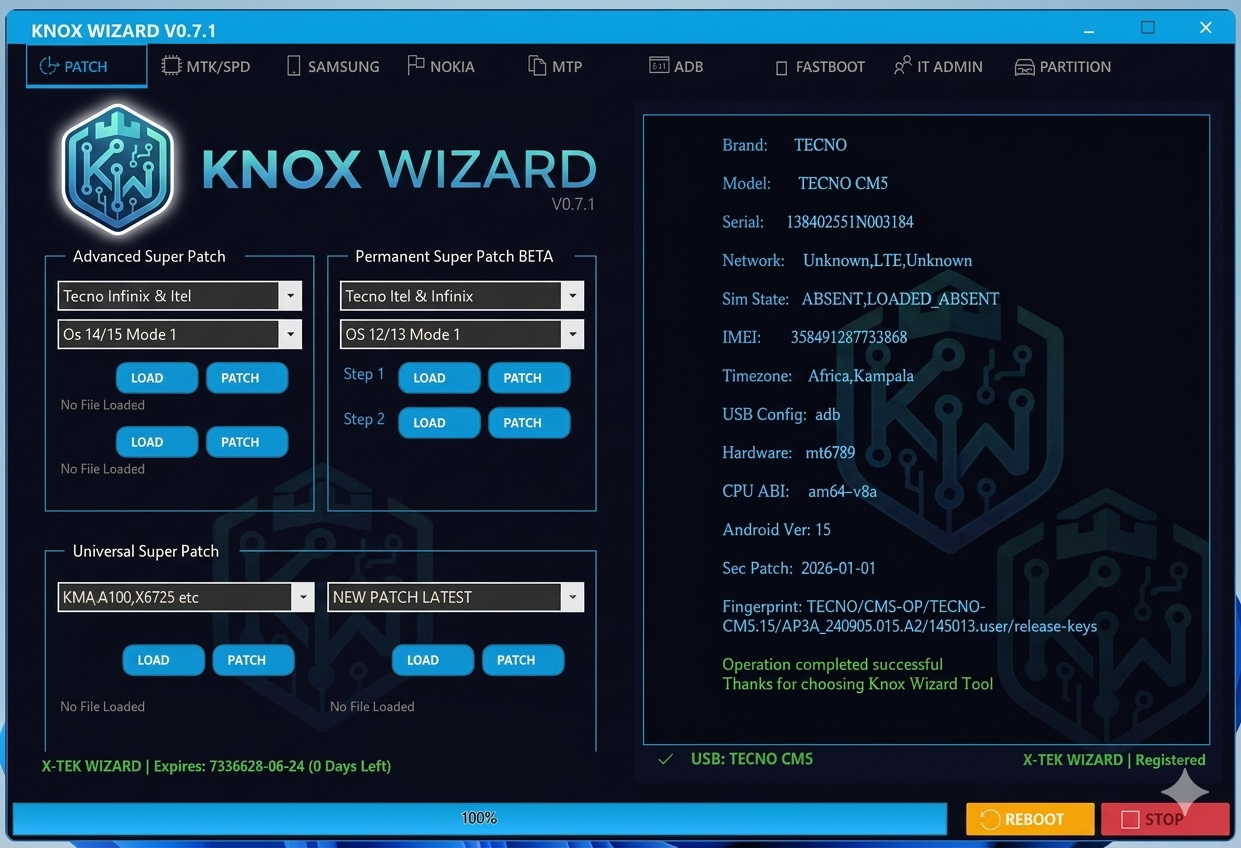Click the Operation completed successful message
The width and height of the screenshot is (1241, 848).
point(833,664)
